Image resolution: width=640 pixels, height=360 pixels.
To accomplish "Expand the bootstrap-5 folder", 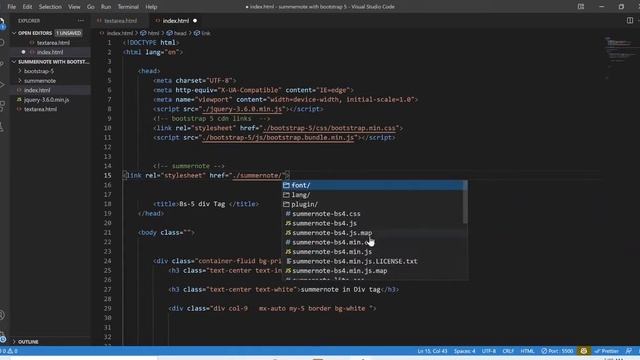I will coord(39,71).
